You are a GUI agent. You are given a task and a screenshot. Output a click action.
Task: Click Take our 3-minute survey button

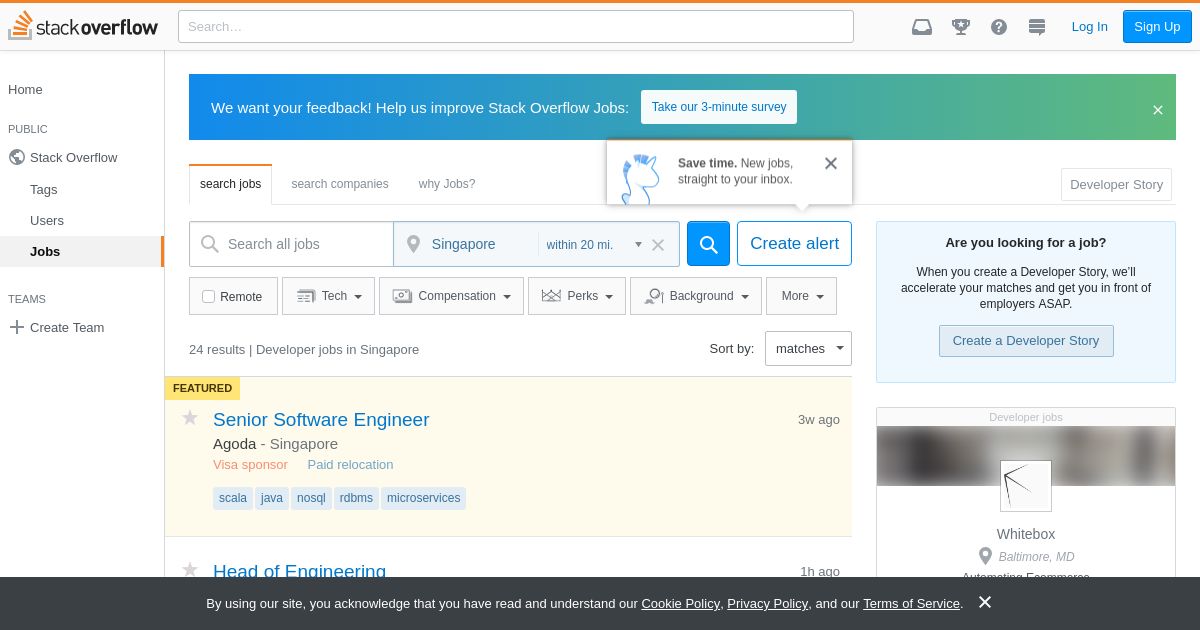pos(719,107)
